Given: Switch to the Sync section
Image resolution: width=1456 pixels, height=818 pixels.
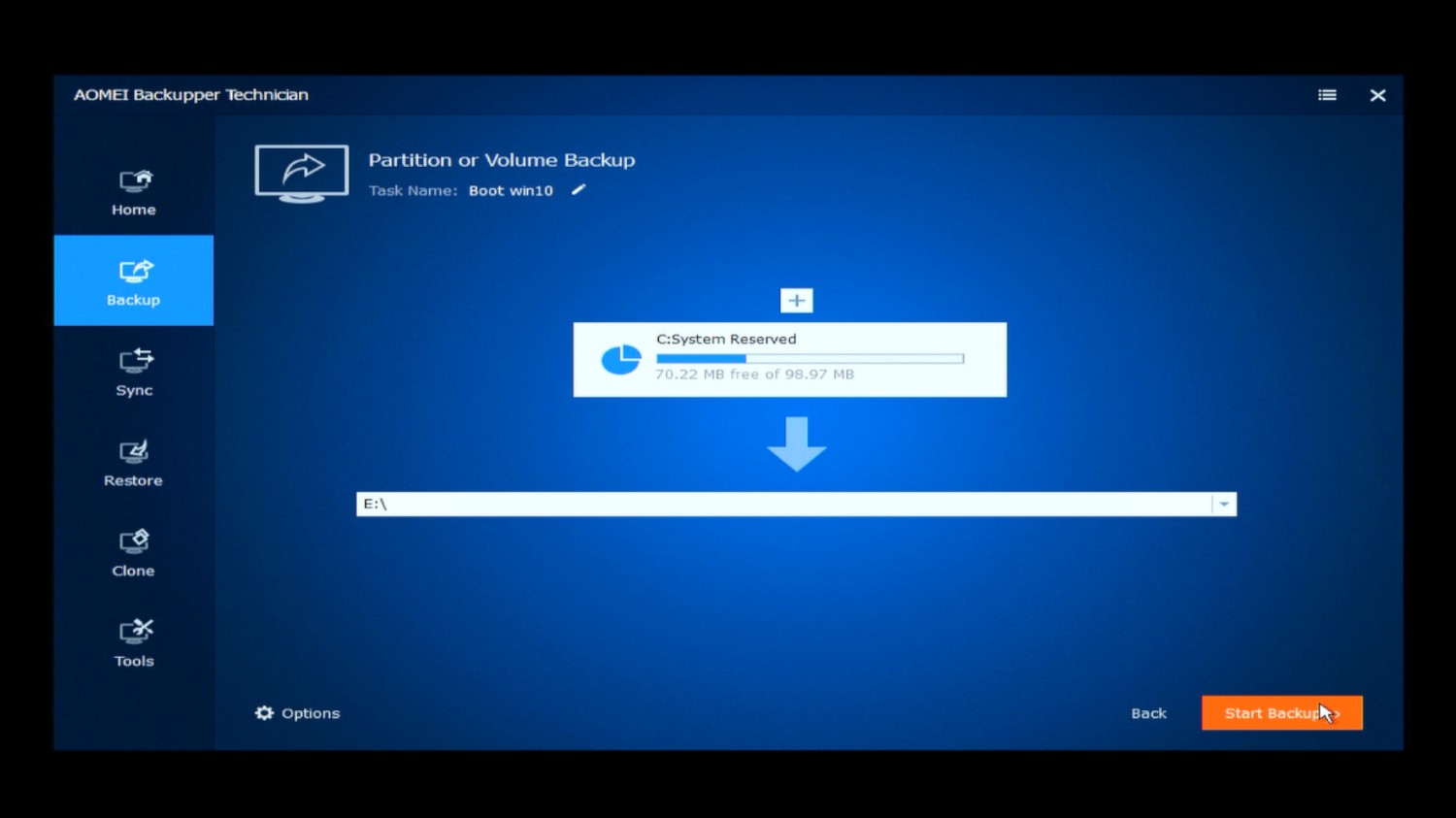Looking at the screenshot, I should [134, 372].
